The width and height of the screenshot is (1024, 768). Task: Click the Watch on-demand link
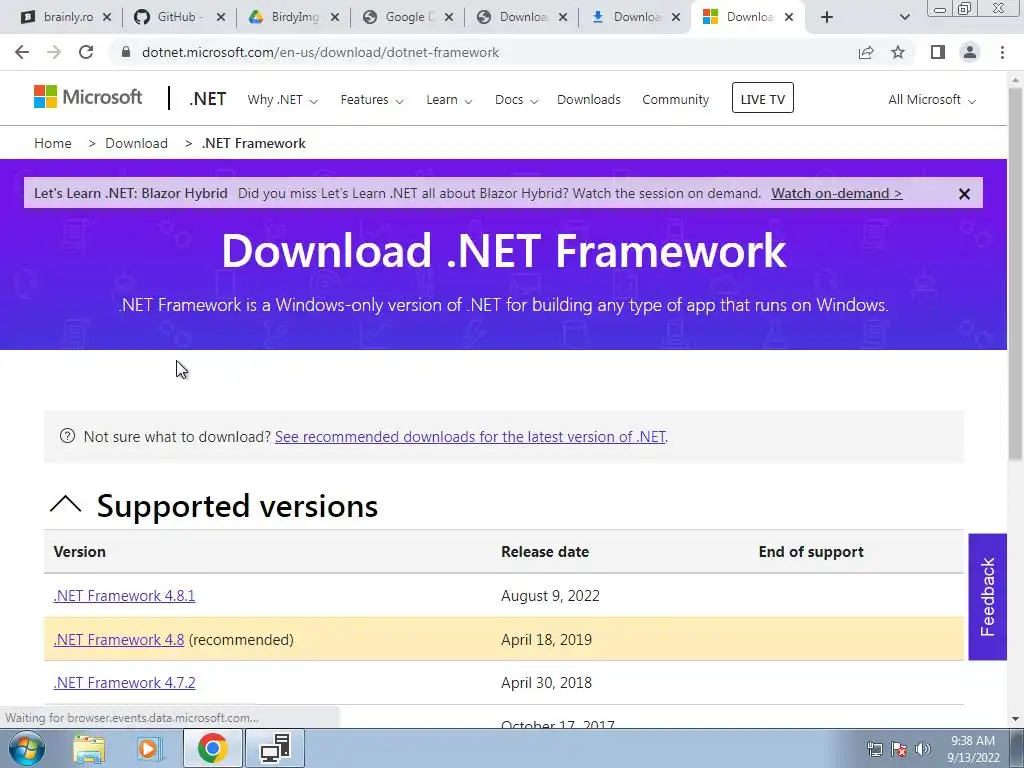coord(837,193)
